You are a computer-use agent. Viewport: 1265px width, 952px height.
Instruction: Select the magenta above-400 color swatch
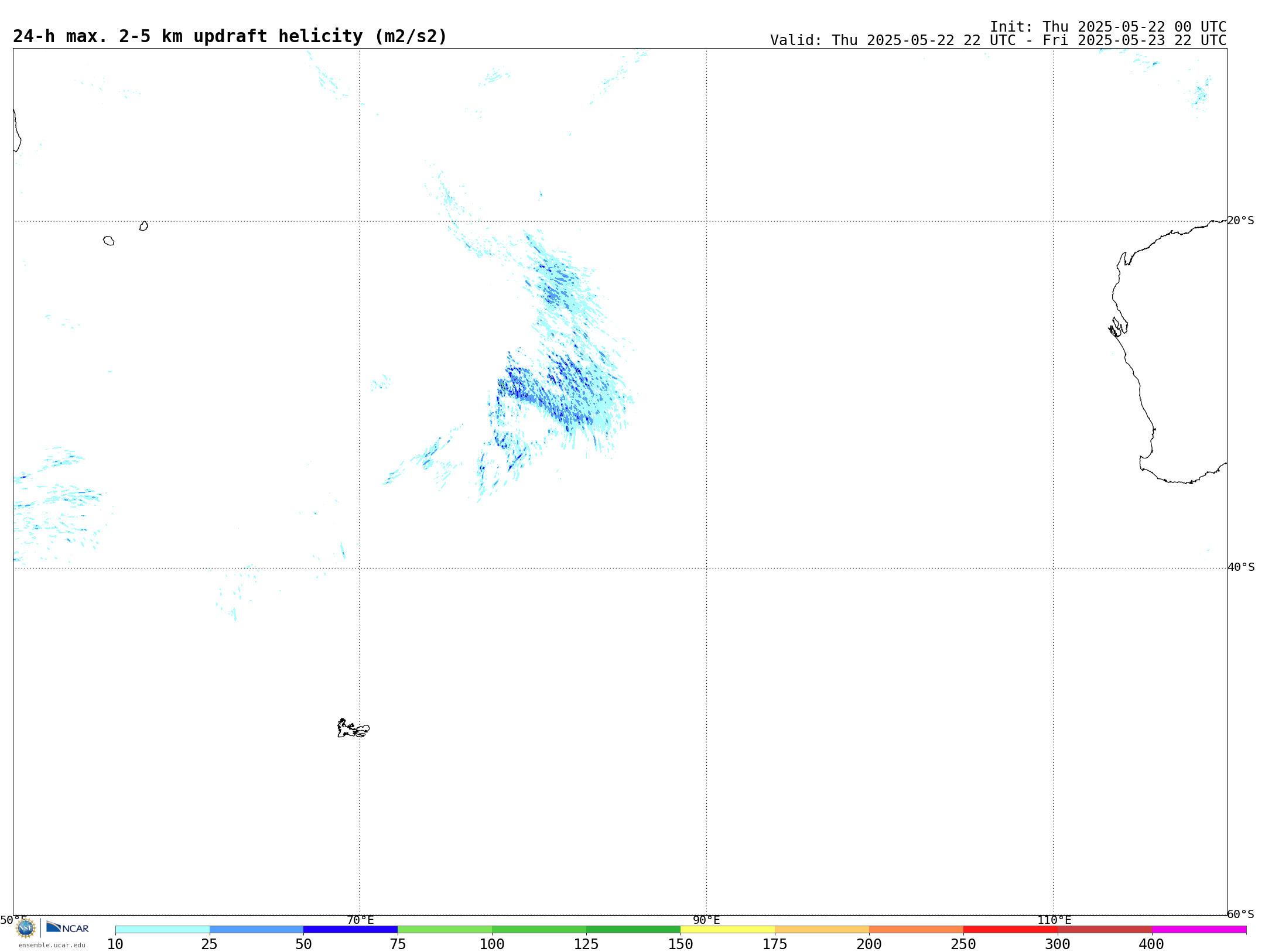point(1199,930)
